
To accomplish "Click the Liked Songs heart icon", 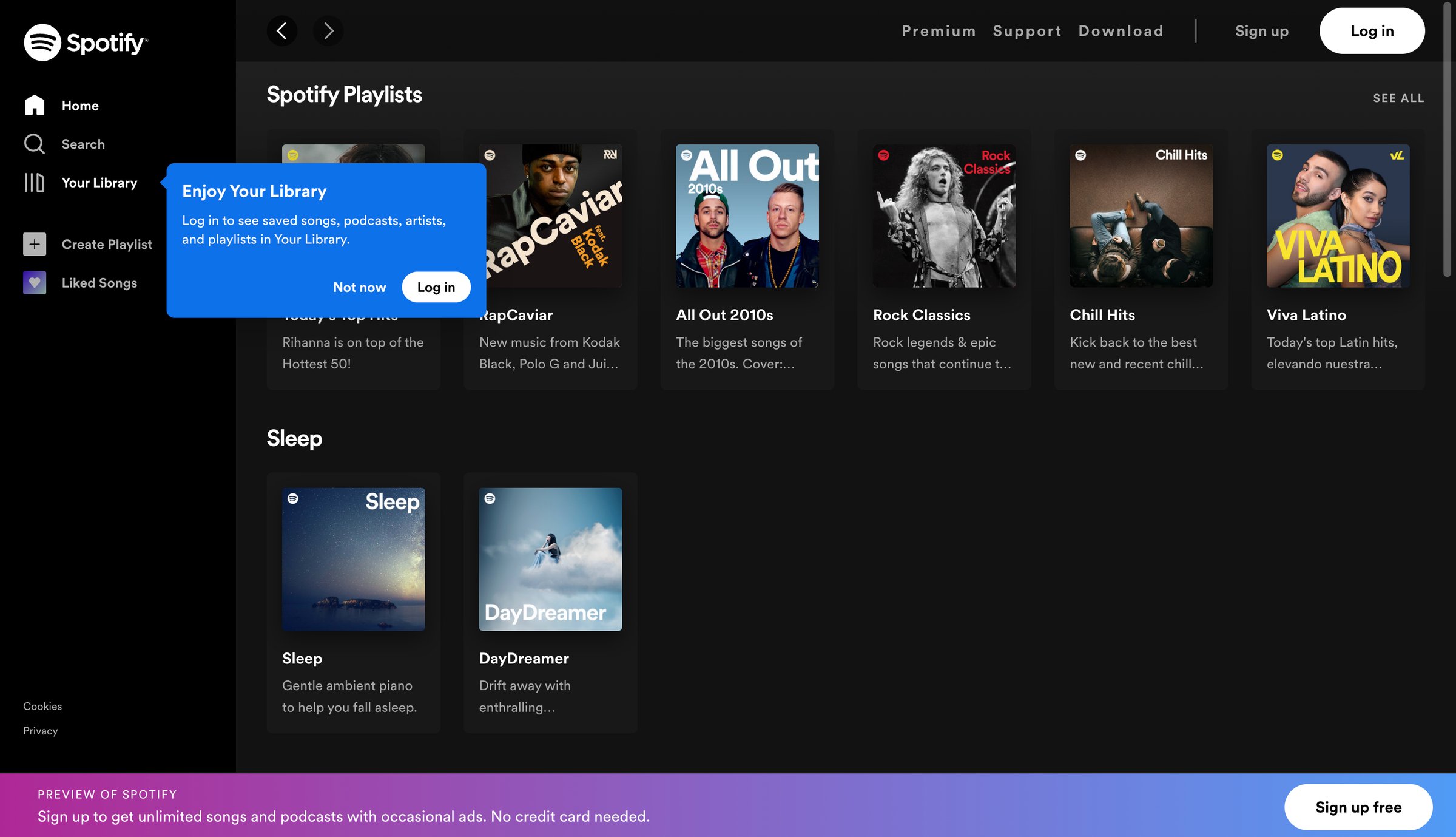I will point(35,283).
